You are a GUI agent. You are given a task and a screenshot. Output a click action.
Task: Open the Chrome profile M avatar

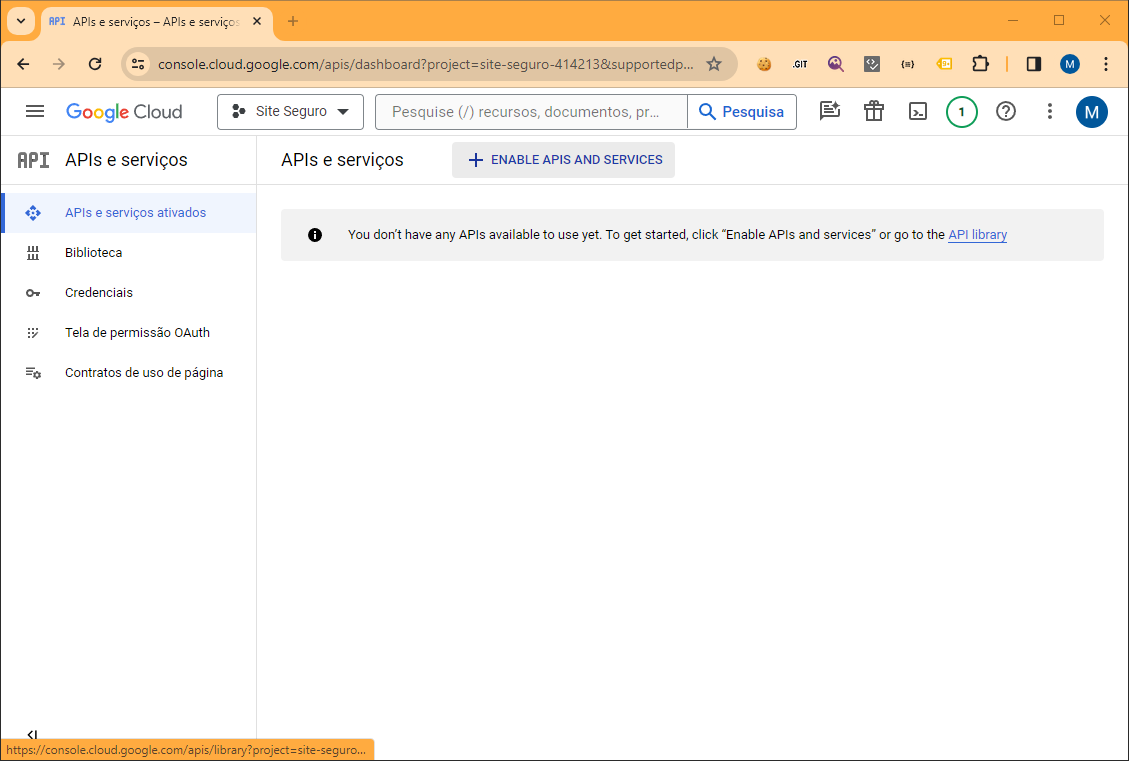1070,64
